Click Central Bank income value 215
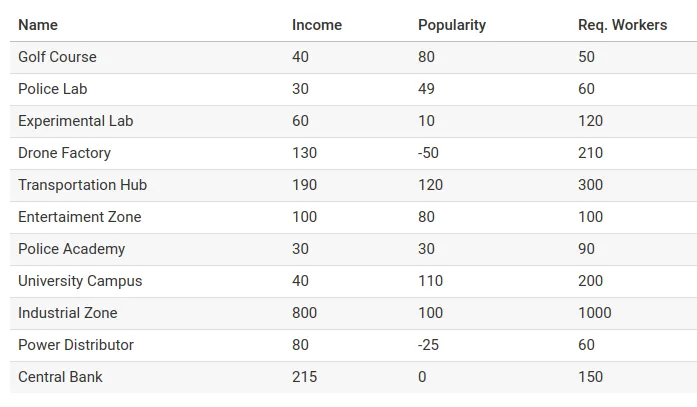Screen dimensions: 697x407 pos(304,377)
